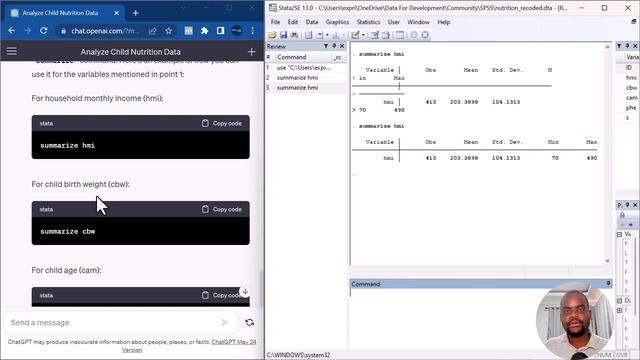640x360 pixels.
Task: Select variable cam in the Variables panel
Action: click(631, 98)
